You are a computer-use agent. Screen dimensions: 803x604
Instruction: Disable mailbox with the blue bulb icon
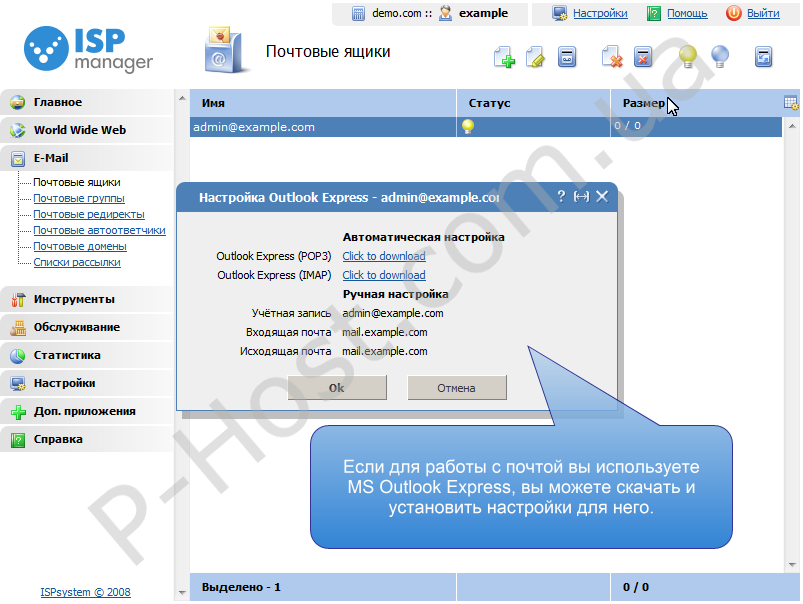(x=719, y=58)
